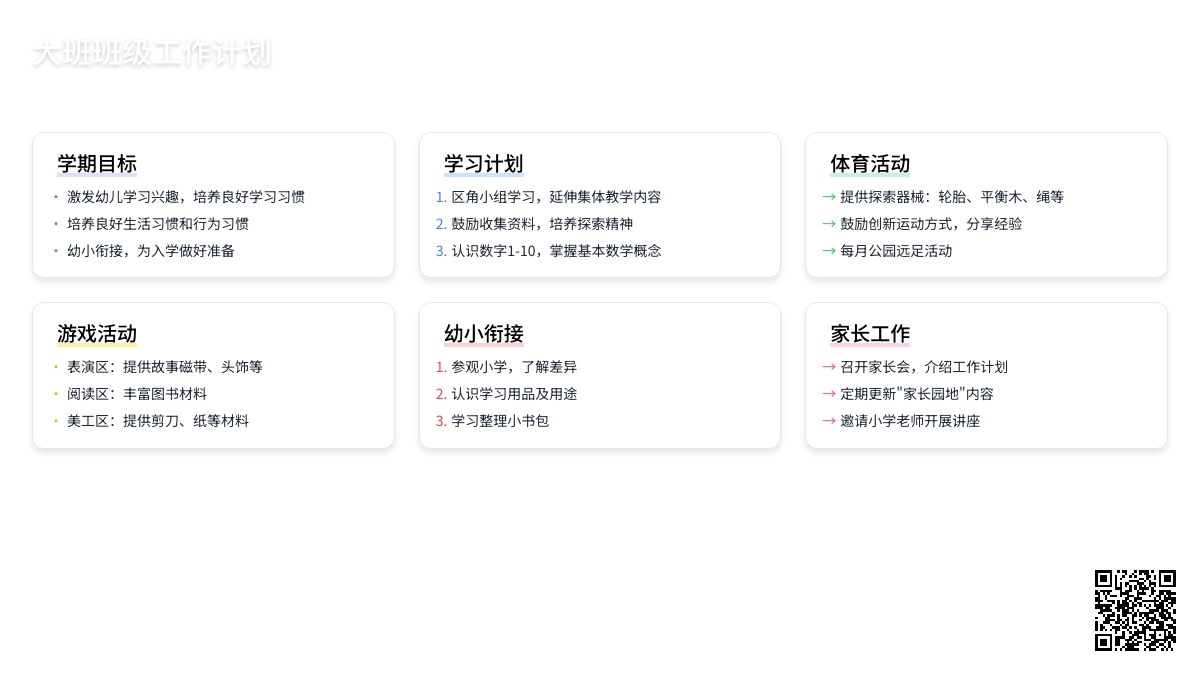This screenshot has height=675, width=1200.
Task: Click the pink arrow before 邀请小学老师开展讲座
Action: [829, 421]
